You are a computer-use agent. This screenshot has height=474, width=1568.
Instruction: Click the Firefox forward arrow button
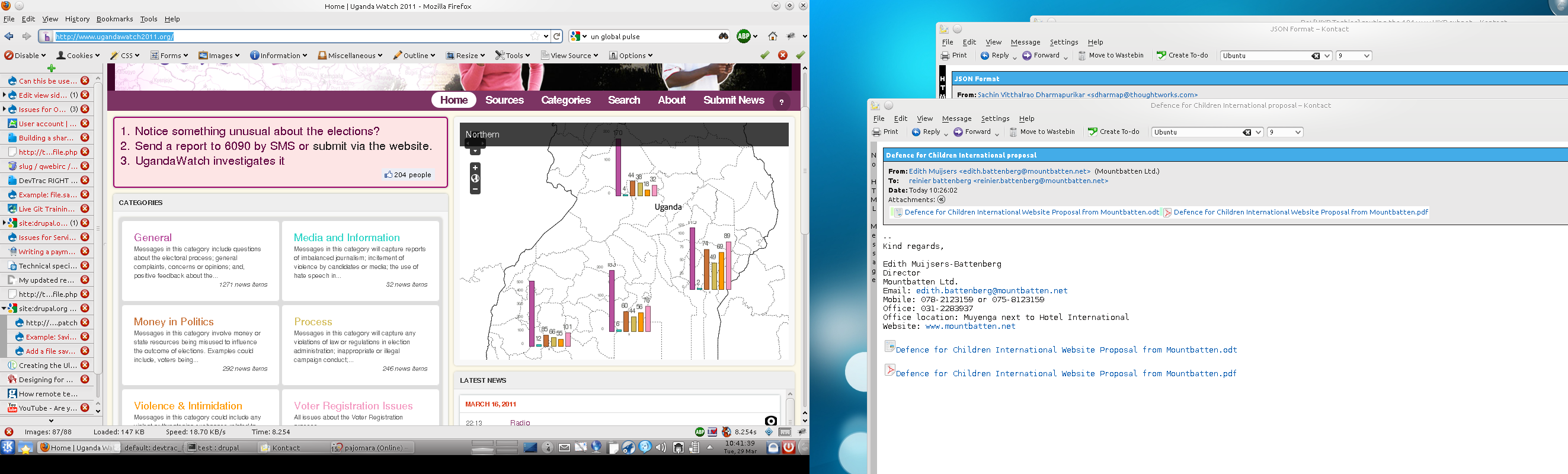[x=26, y=37]
